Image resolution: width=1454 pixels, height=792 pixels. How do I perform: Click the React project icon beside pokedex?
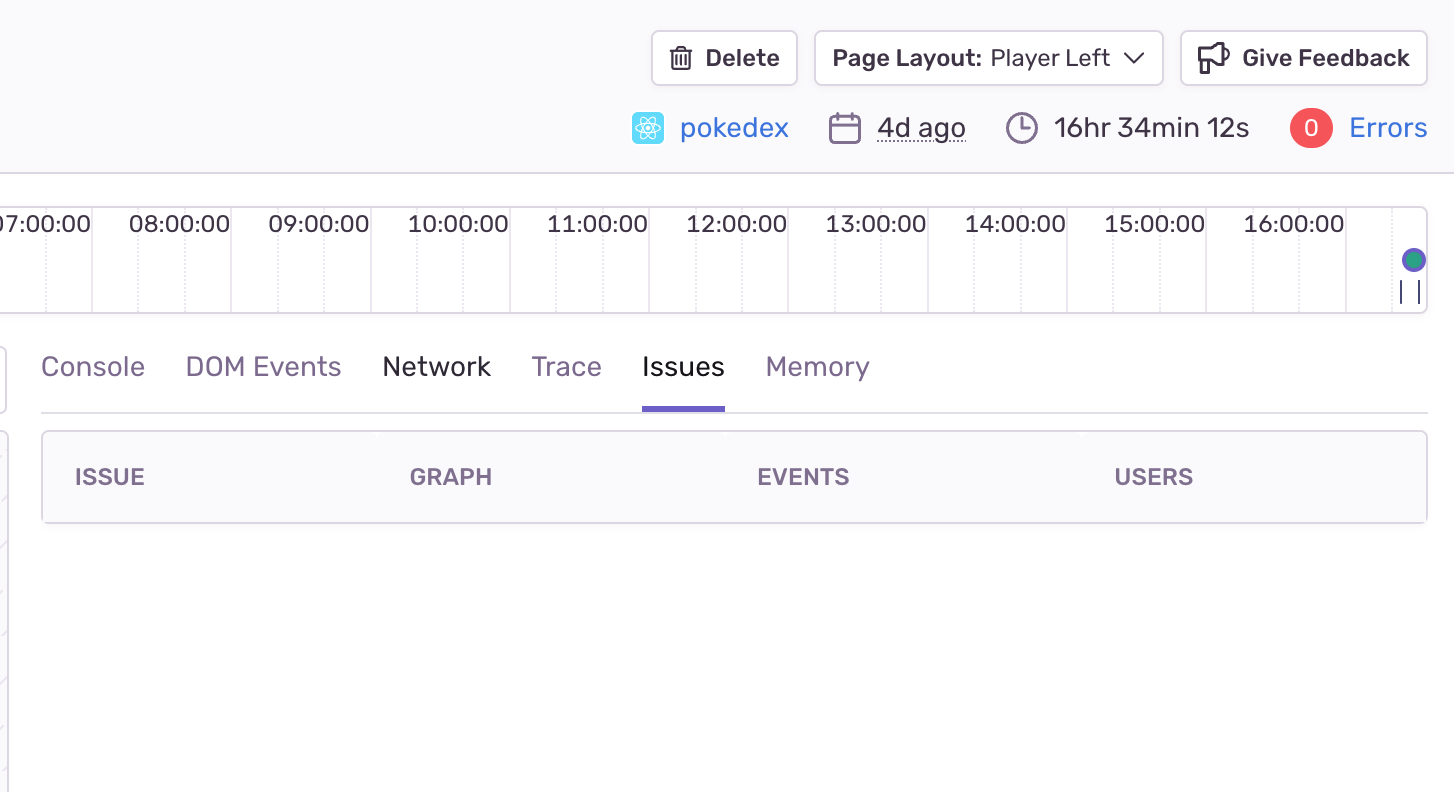point(648,128)
